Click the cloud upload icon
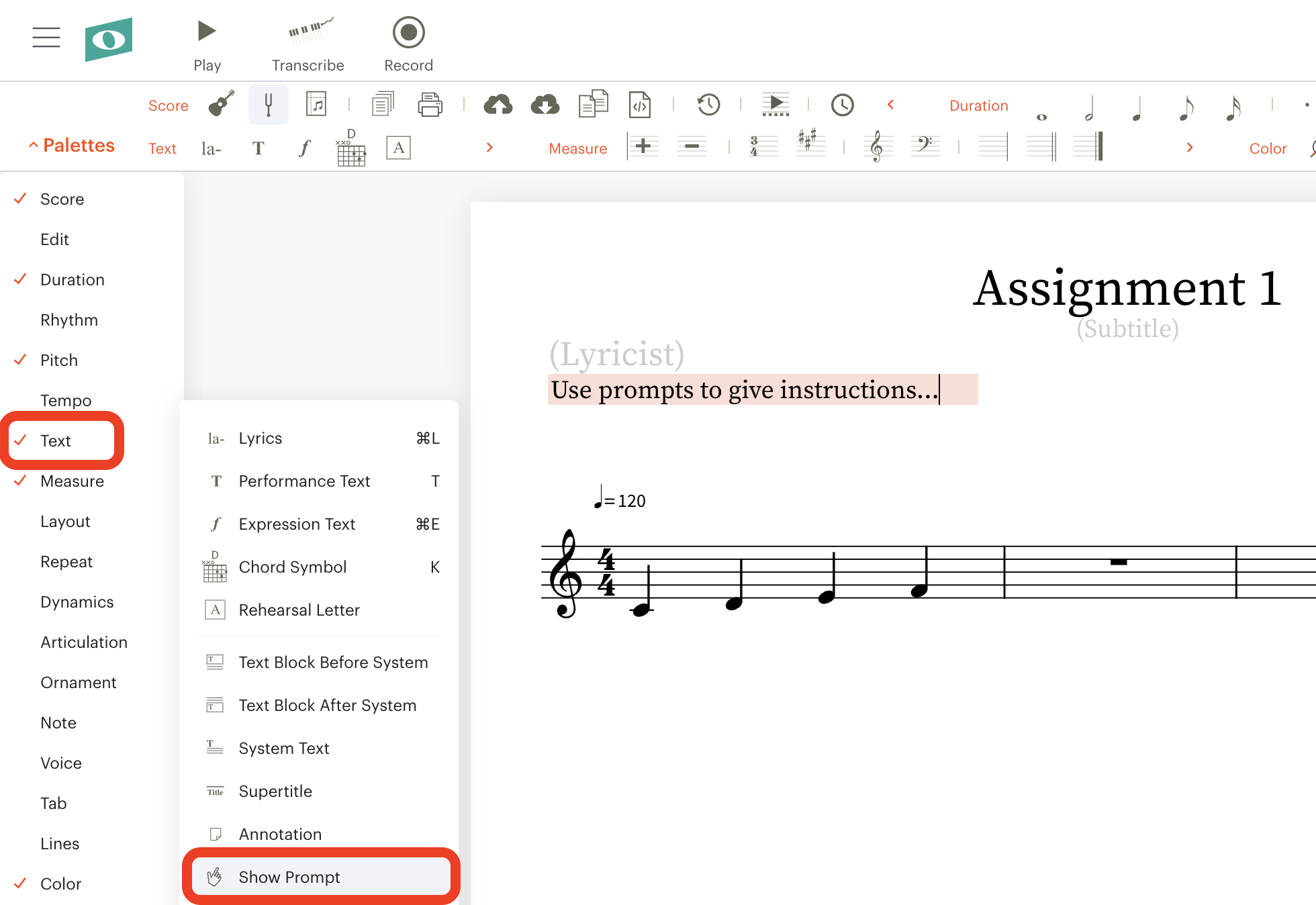This screenshot has height=905, width=1316. (x=498, y=104)
